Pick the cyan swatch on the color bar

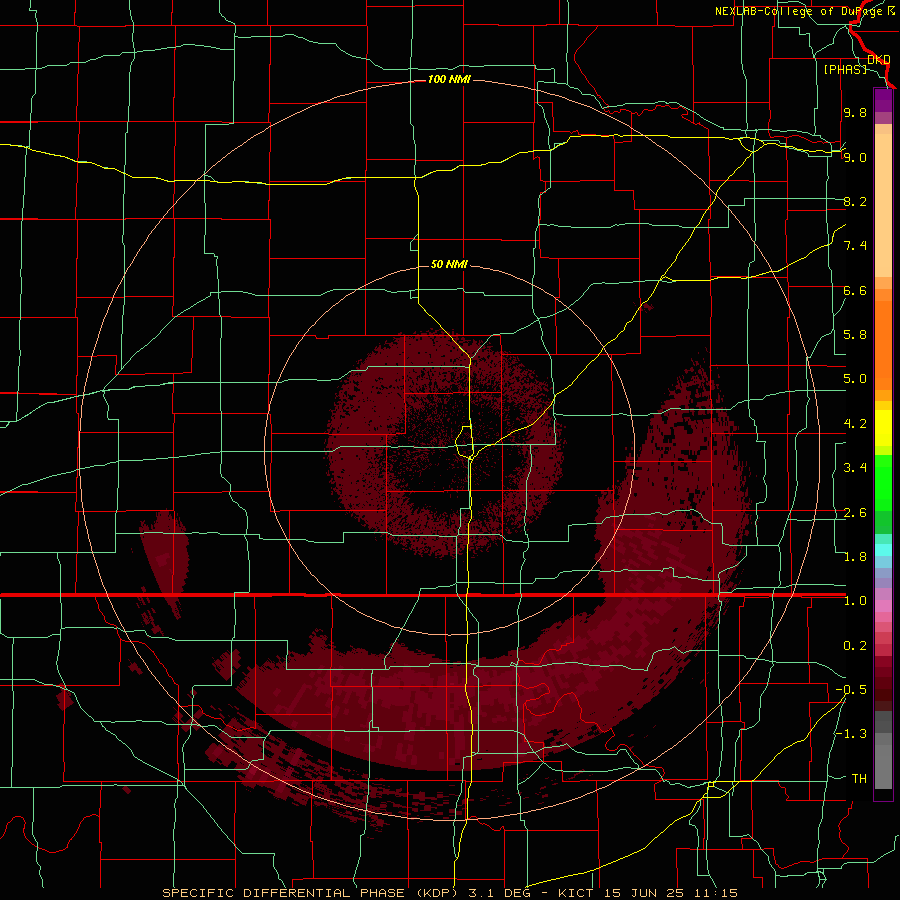(883, 549)
